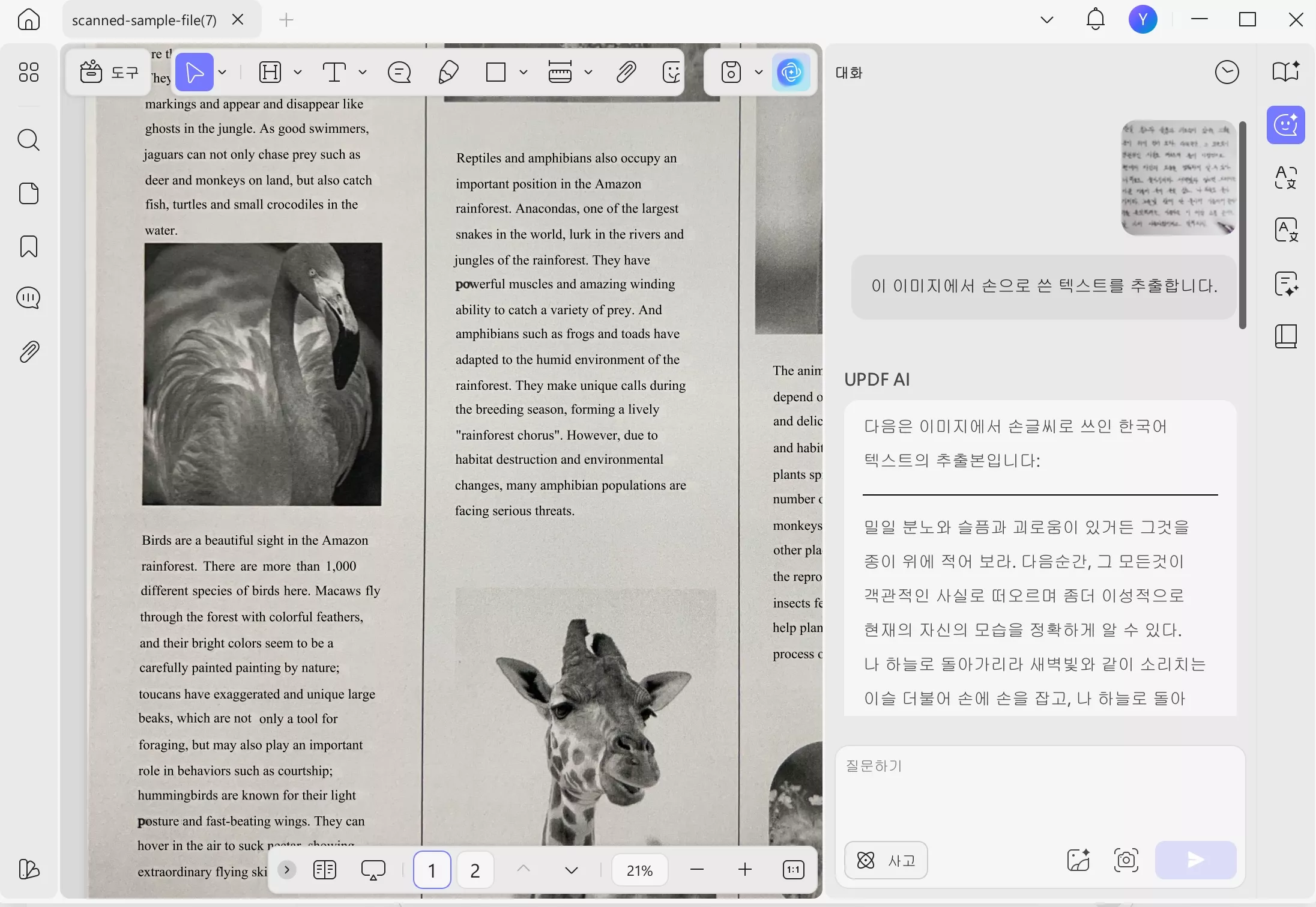Image resolution: width=1316 pixels, height=907 pixels.
Task: Select the sticker tool
Action: click(671, 72)
